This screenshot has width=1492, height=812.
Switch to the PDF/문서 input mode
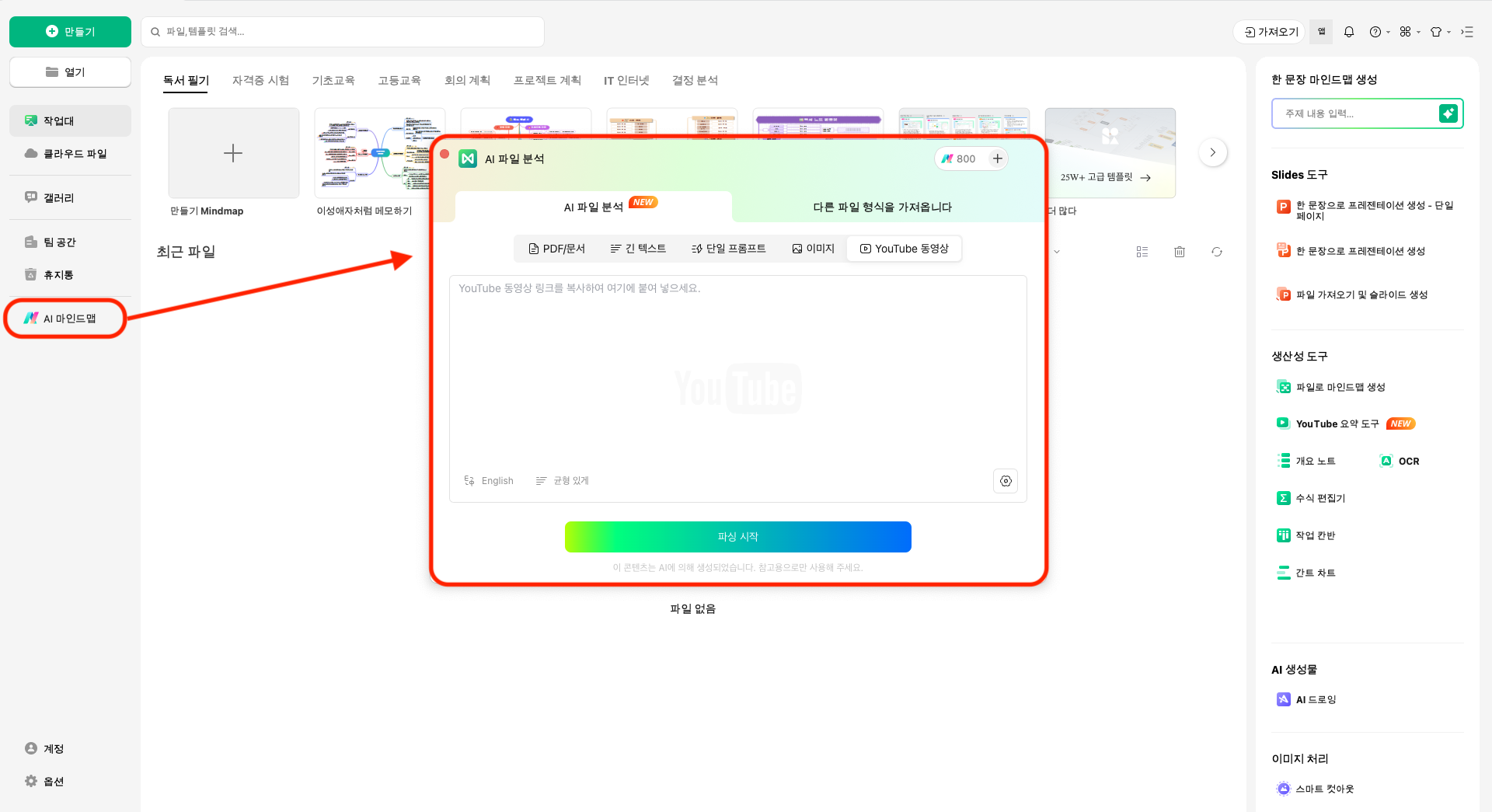click(x=557, y=249)
